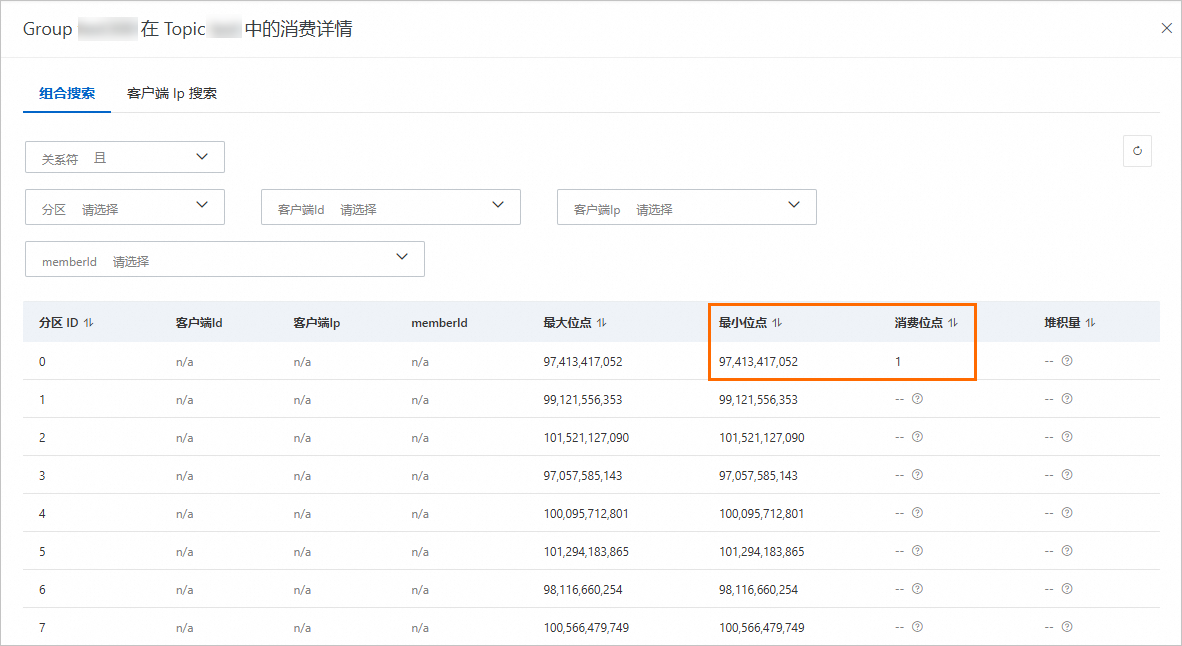The width and height of the screenshot is (1182, 646).
Task: Select max offset 100,566,479,749 cell
Action: (586, 628)
